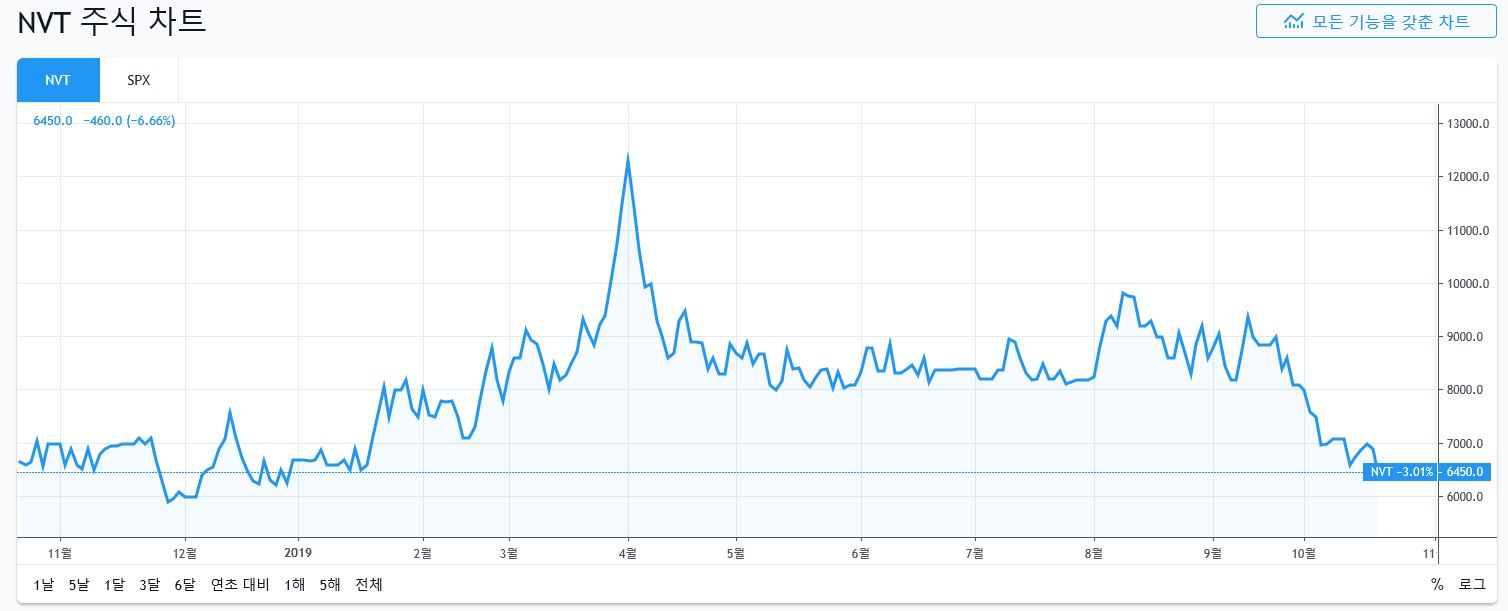Select the NVT tab
This screenshot has height=611, width=1508.
point(58,80)
